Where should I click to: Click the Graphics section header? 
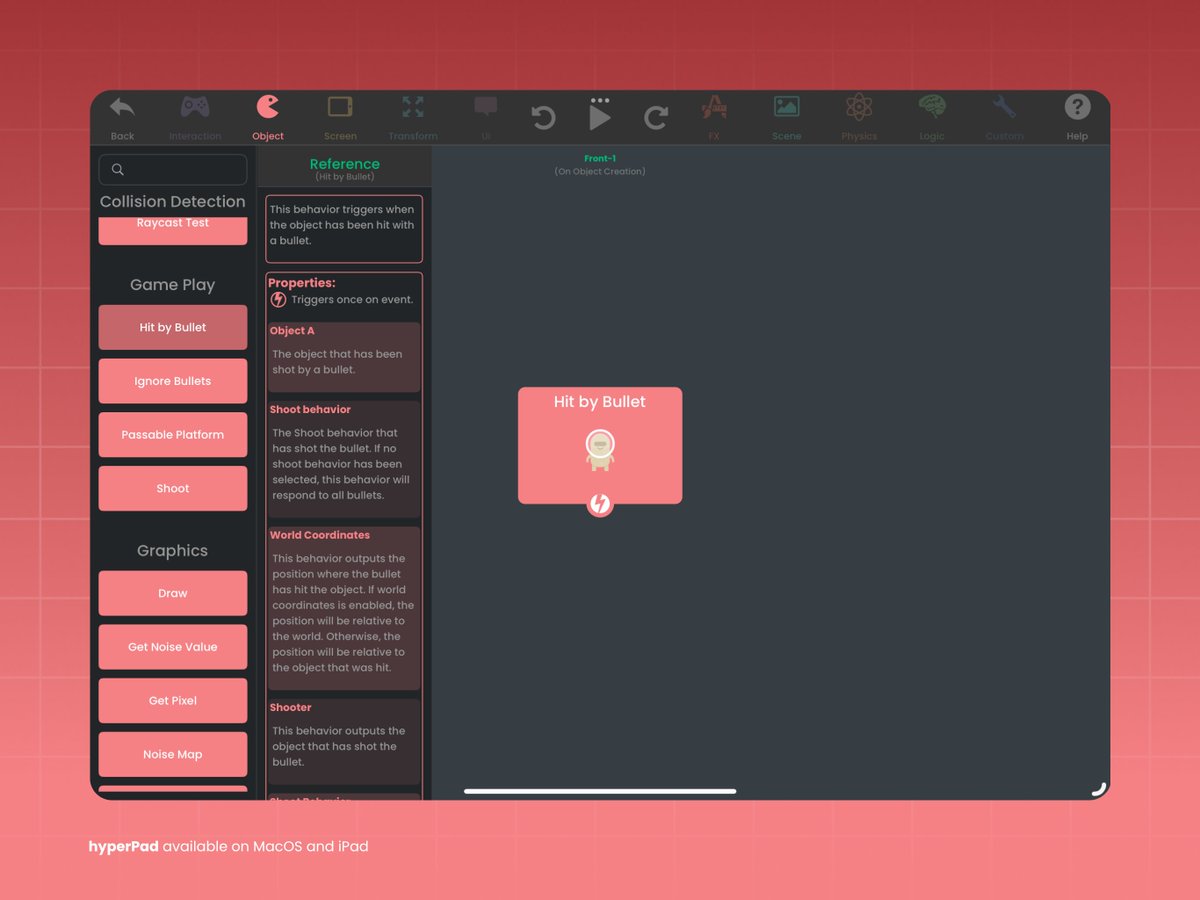pos(173,551)
